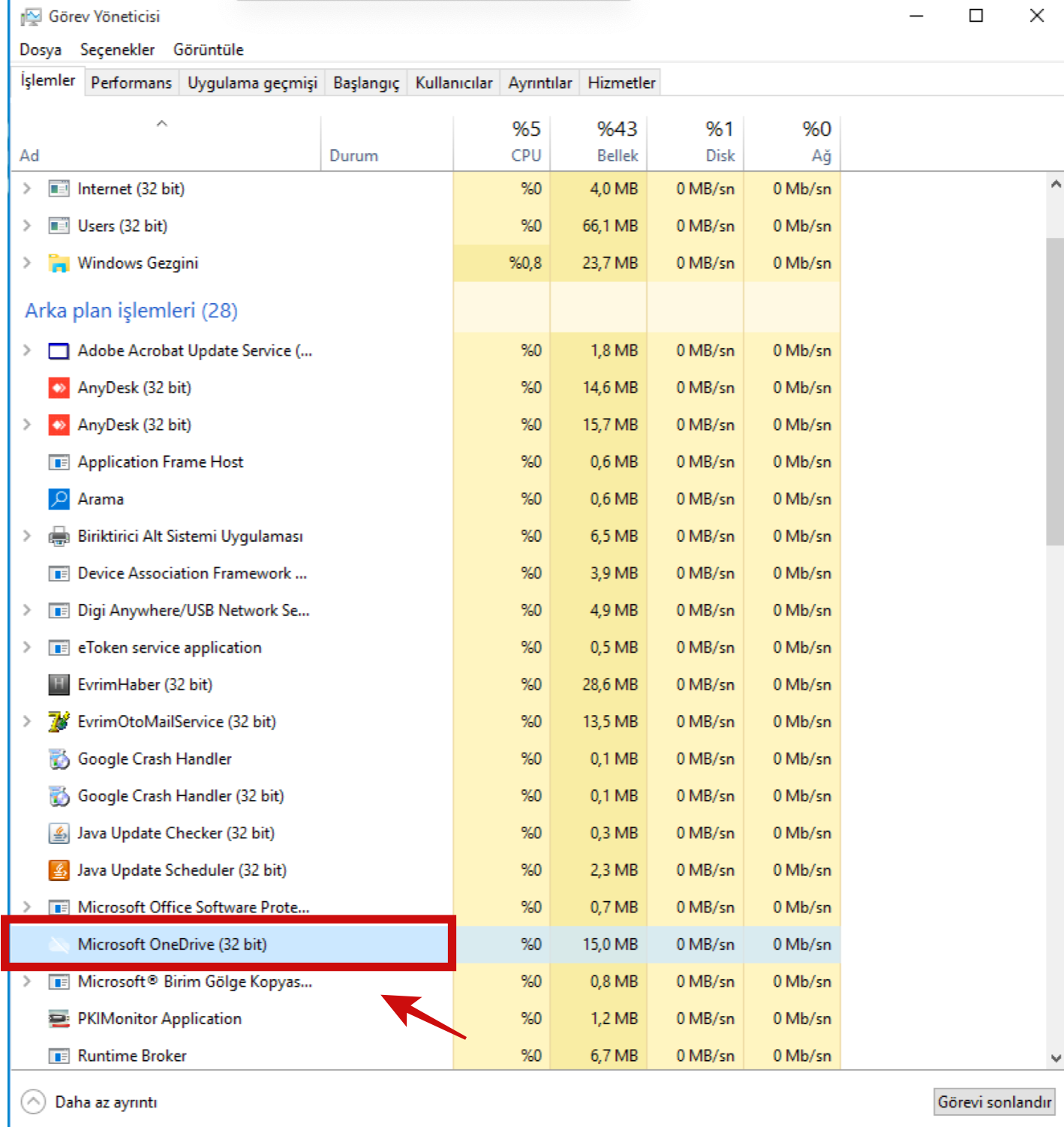1064x1127 pixels.
Task: Expand the second AnyDesk (32 bit) entry
Action: click(x=27, y=425)
